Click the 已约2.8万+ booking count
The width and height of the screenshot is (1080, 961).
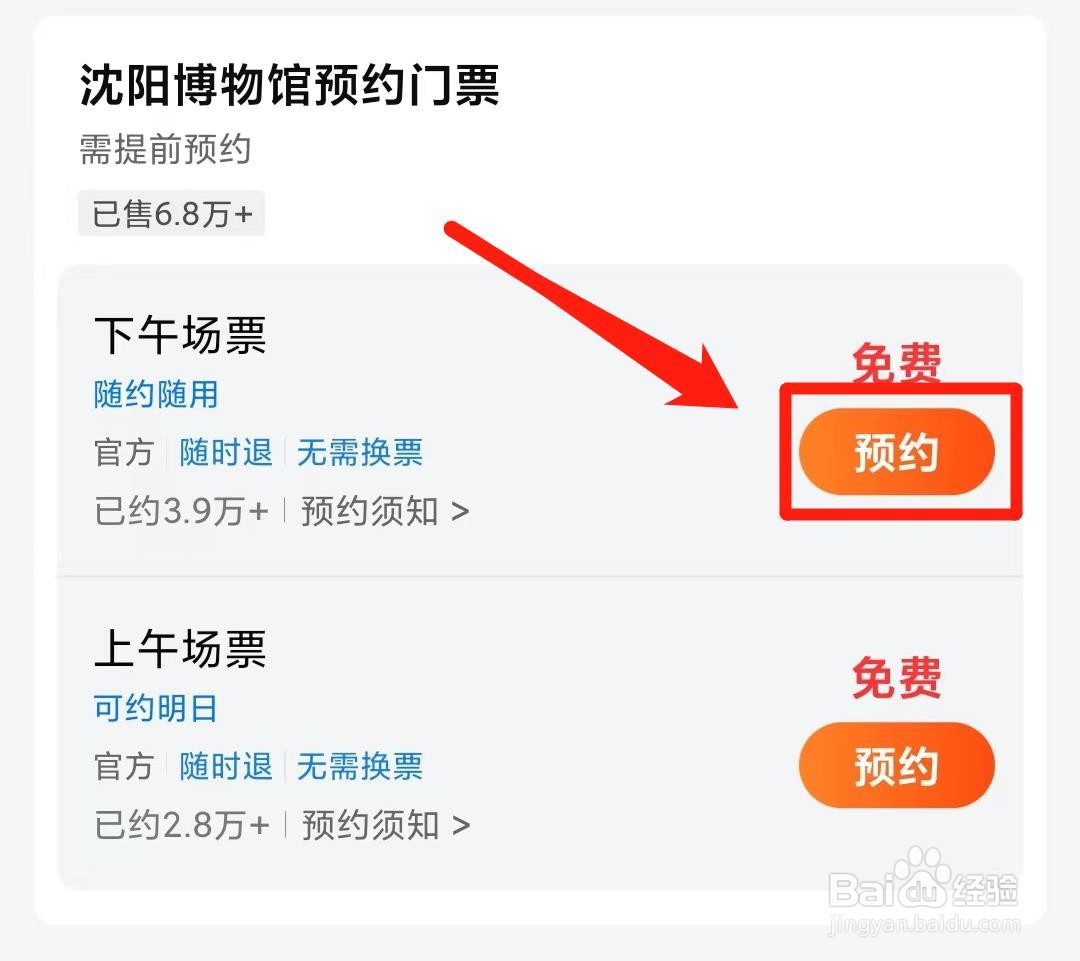pyautogui.click(x=181, y=825)
